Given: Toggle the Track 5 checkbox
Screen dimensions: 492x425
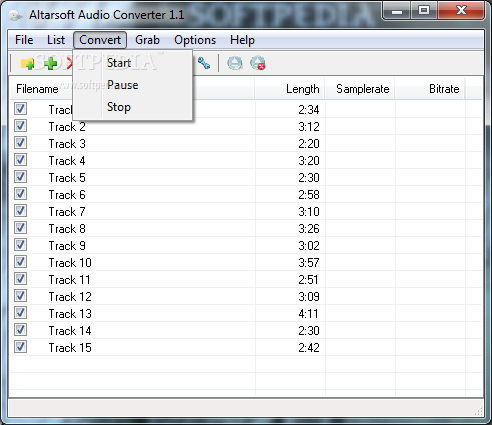Looking at the screenshot, I should click(20, 177).
